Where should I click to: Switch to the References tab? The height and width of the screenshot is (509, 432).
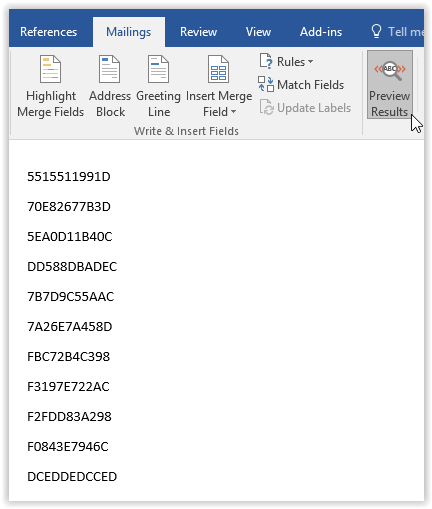(x=48, y=32)
